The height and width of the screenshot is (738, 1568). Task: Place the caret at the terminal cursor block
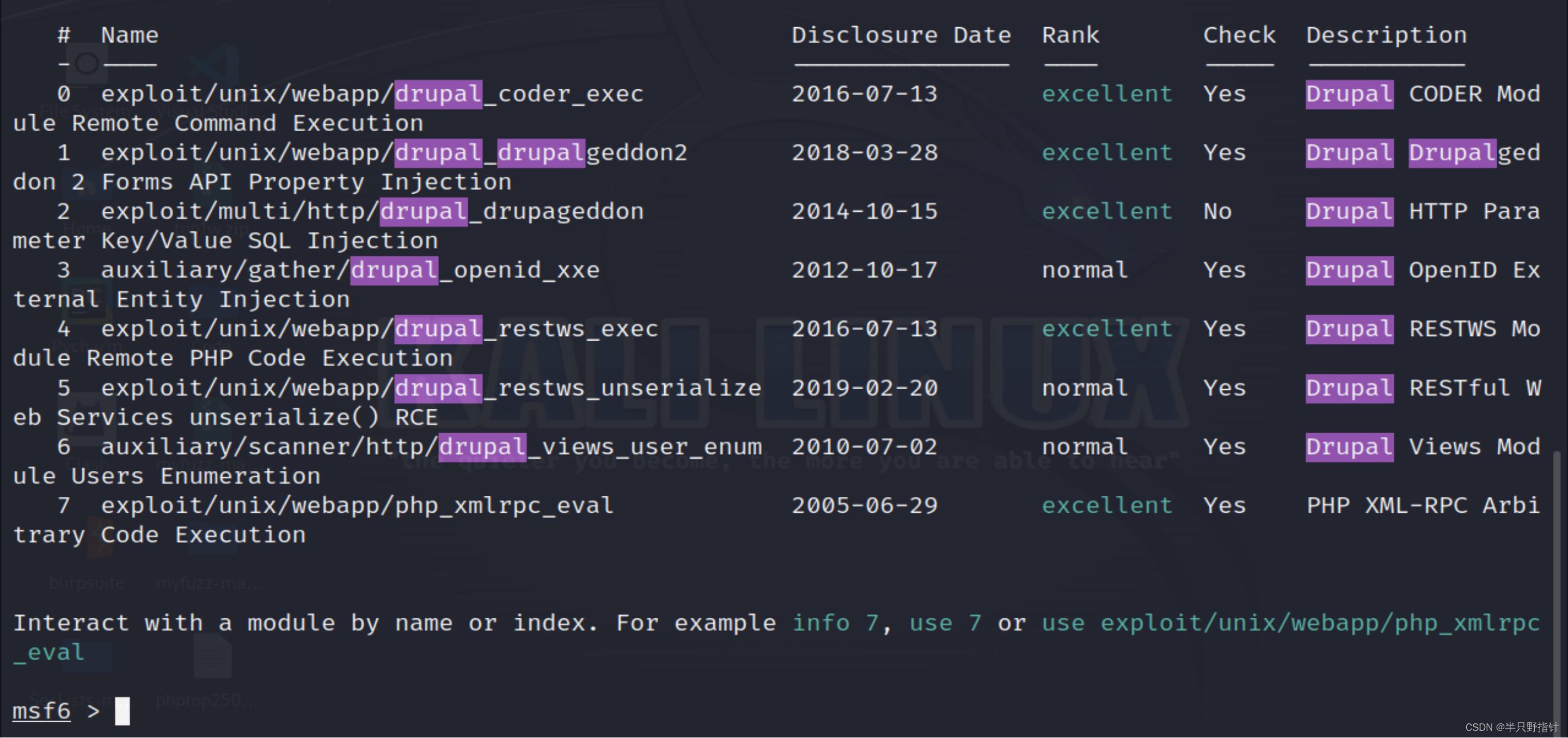coord(122,712)
